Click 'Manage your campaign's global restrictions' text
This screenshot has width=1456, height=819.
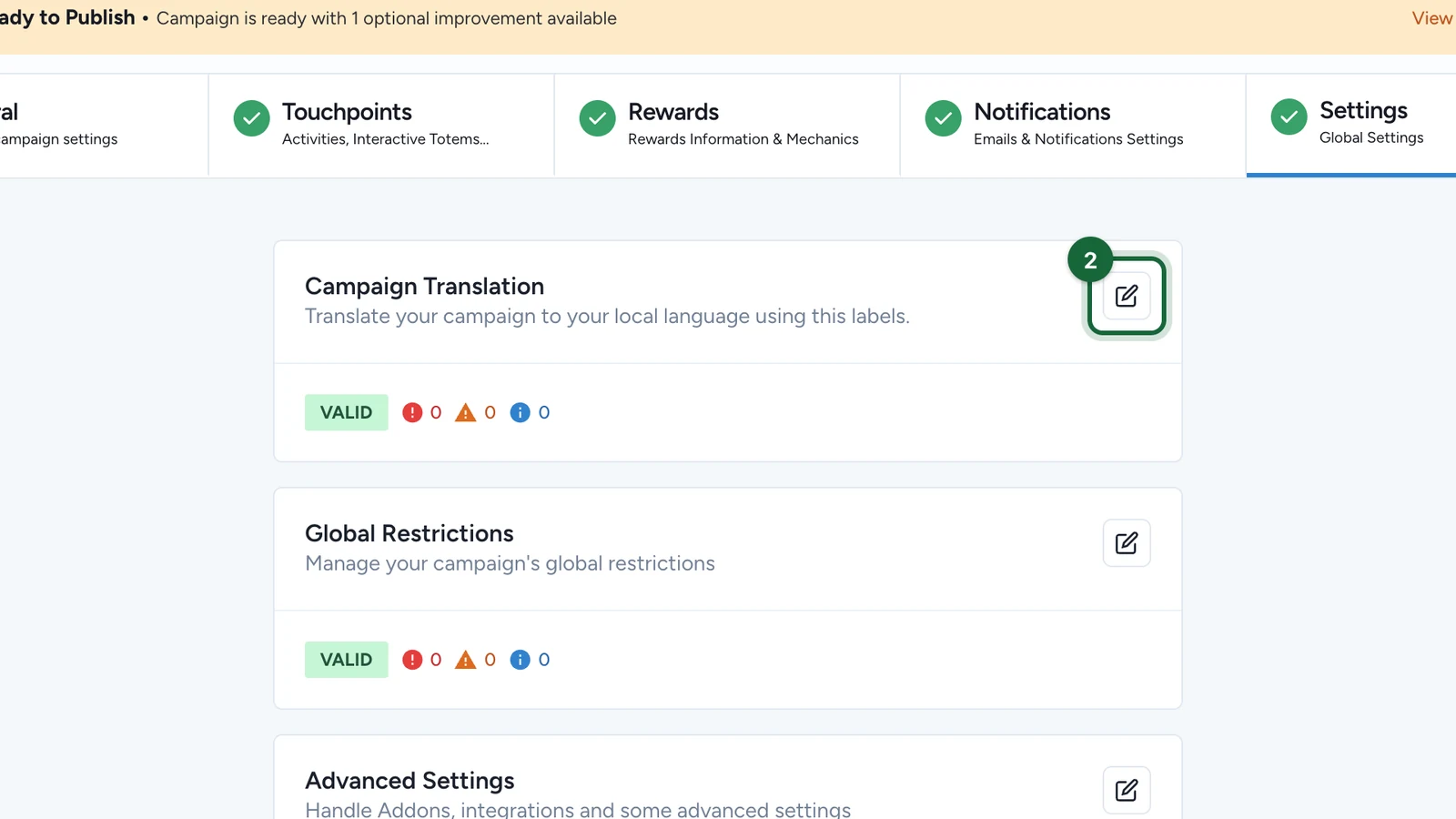[x=511, y=564]
